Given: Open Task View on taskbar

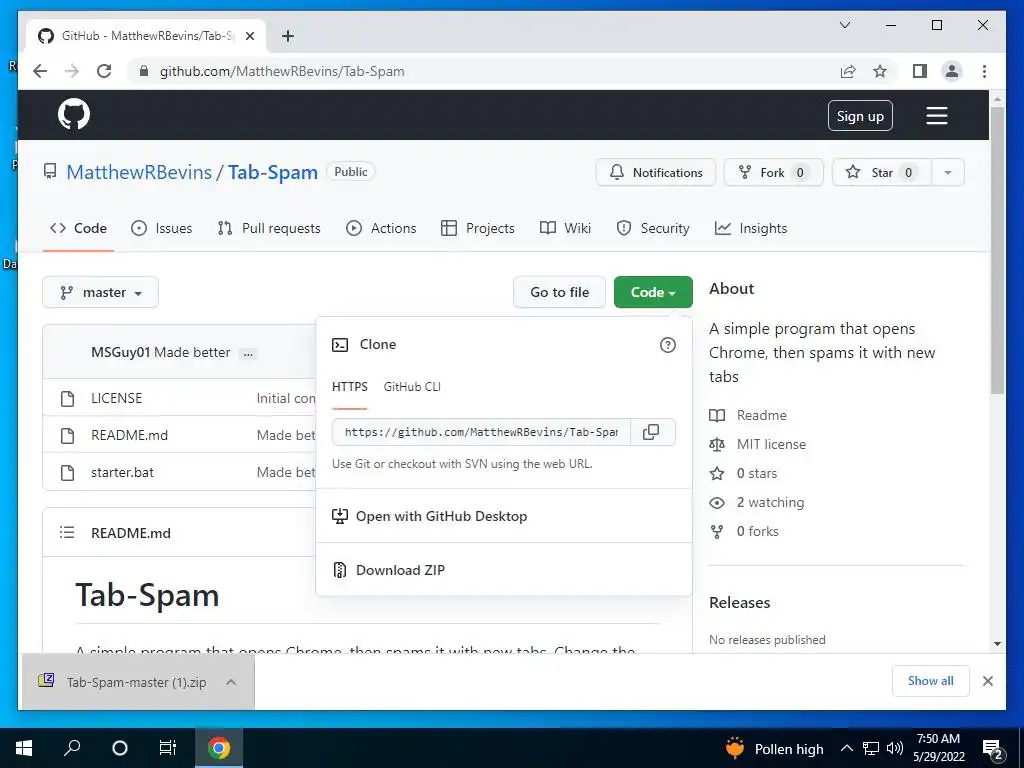Looking at the screenshot, I should [x=168, y=748].
